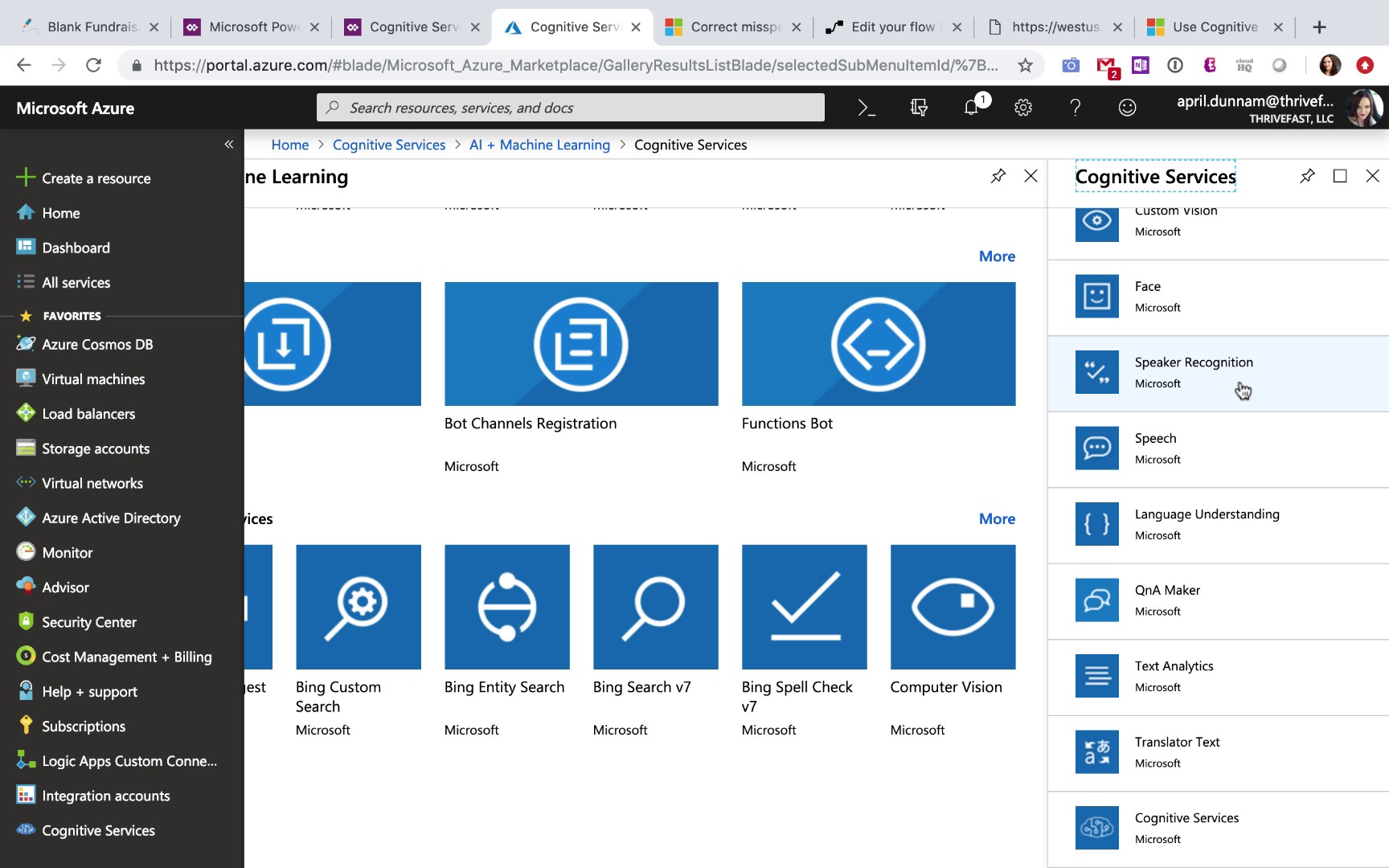Click AI + Machine Learning breadcrumb
The image size is (1389, 868).
pos(539,145)
